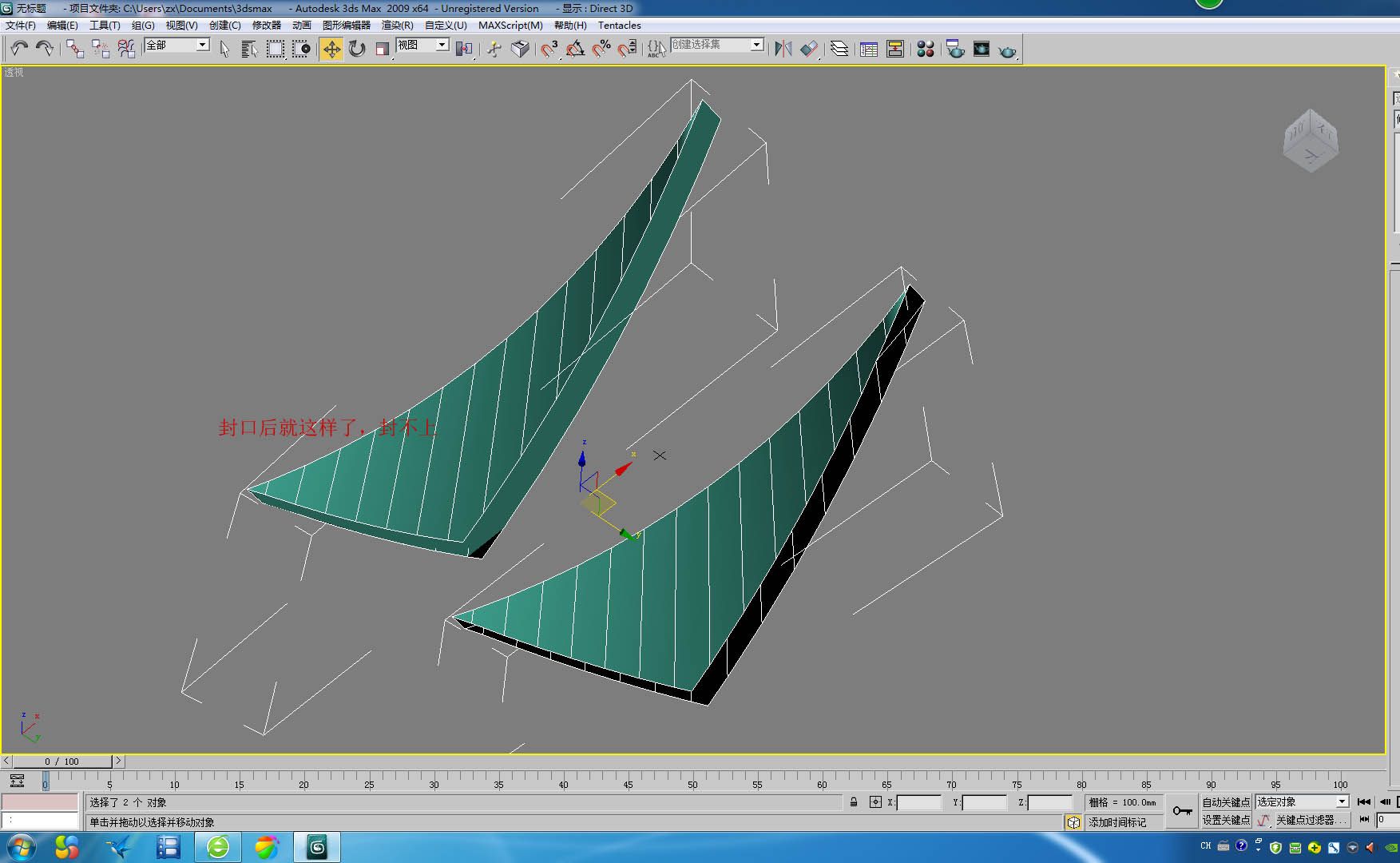Toggle the selection lock padlock
Viewport: 1400px width, 863px height.
(x=854, y=801)
